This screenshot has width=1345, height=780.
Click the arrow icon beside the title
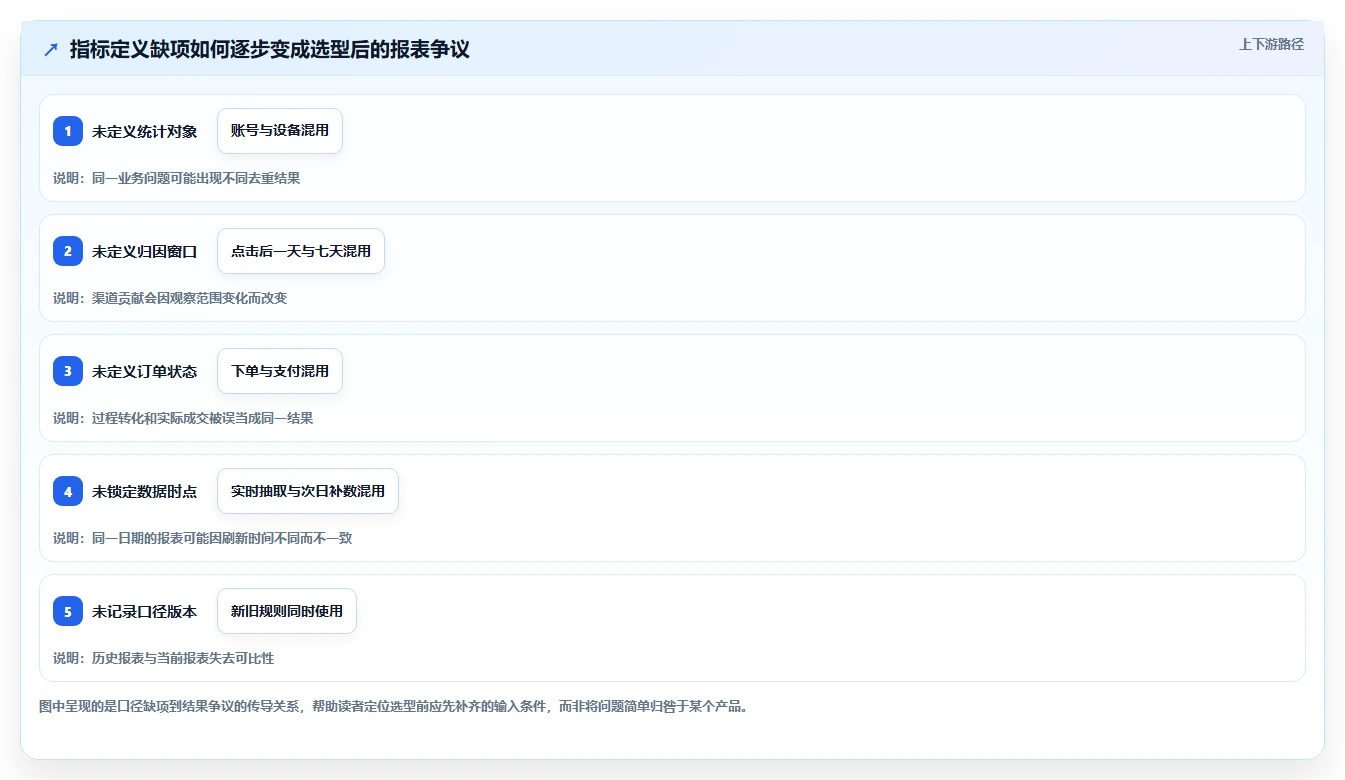coord(50,49)
